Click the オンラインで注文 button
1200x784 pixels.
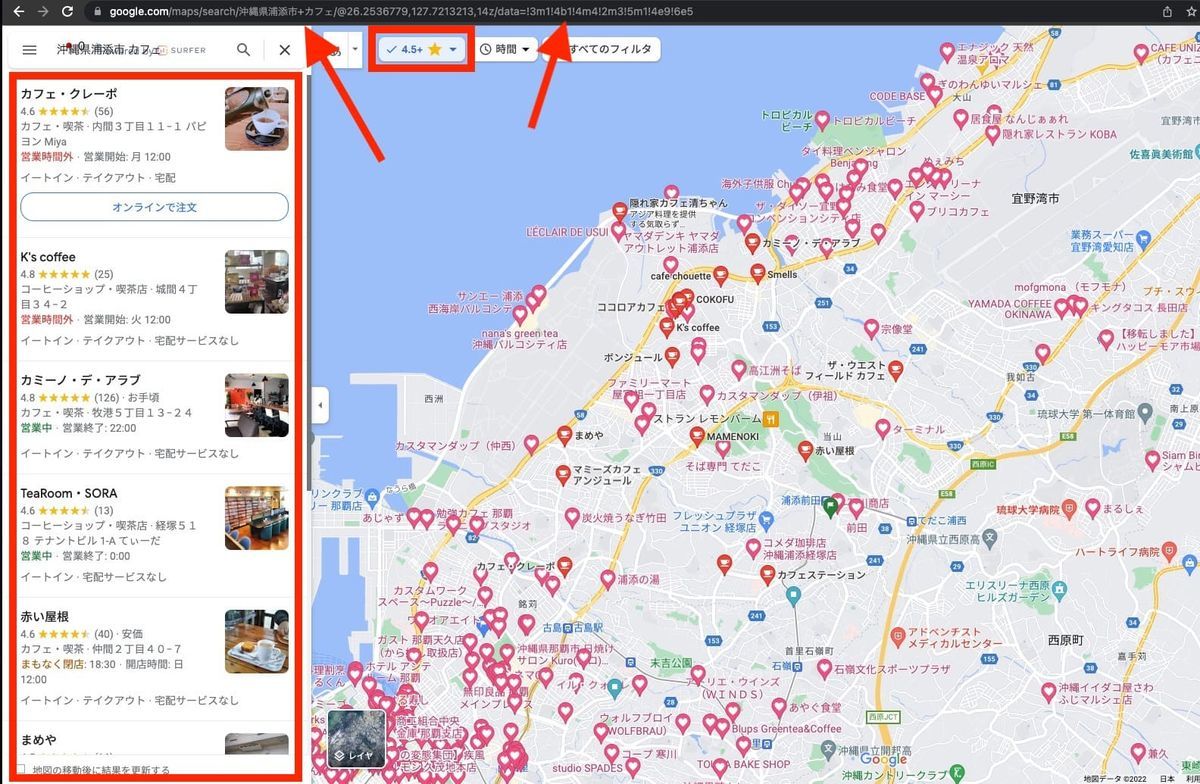154,207
